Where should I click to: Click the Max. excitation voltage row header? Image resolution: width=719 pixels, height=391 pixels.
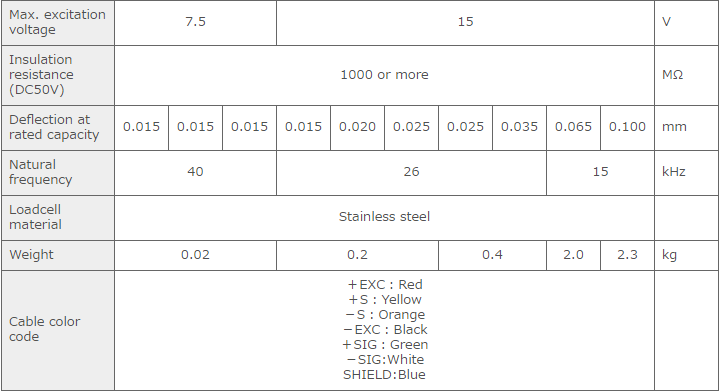coord(58,22)
